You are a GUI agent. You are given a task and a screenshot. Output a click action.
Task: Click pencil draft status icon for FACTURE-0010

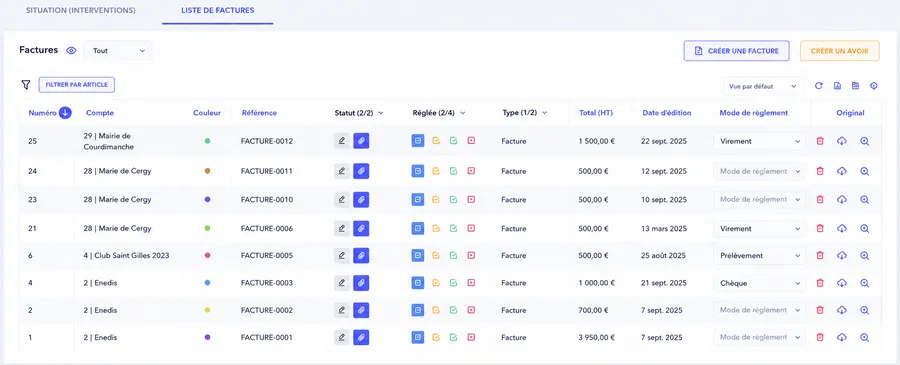pyautogui.click(x=342, y=200)
